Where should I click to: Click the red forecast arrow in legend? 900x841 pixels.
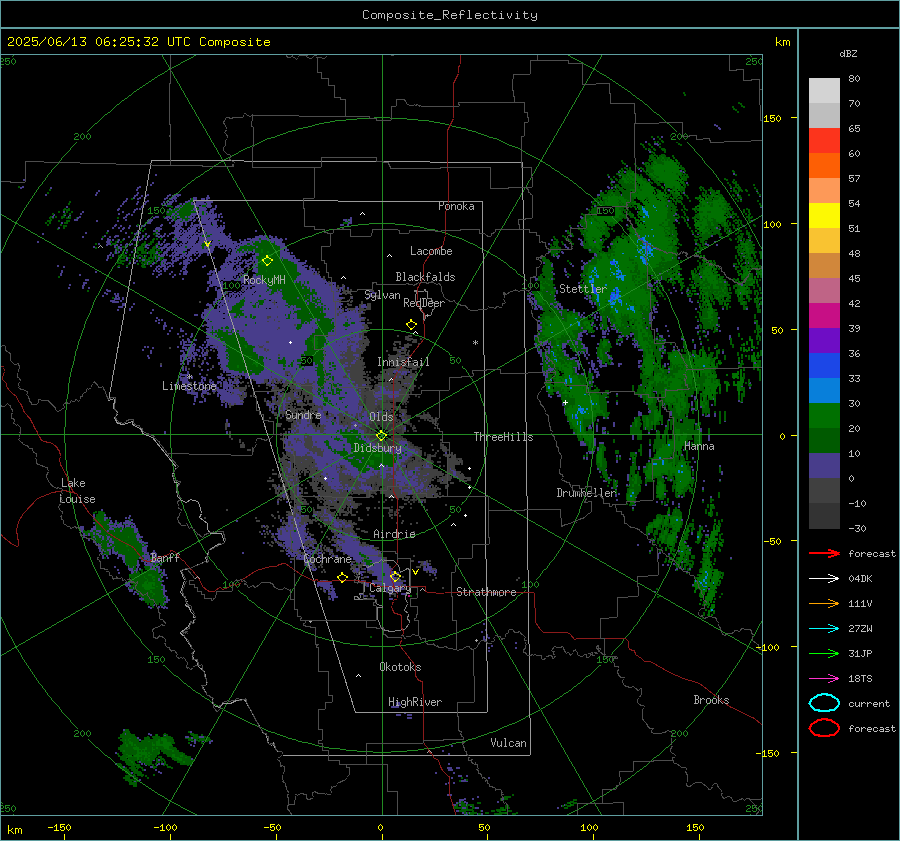[x=824, y=553]
